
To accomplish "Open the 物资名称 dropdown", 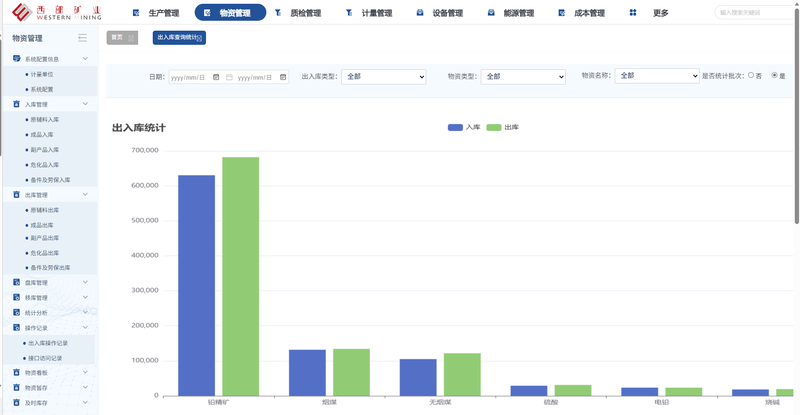I will [x=657, y=76].
